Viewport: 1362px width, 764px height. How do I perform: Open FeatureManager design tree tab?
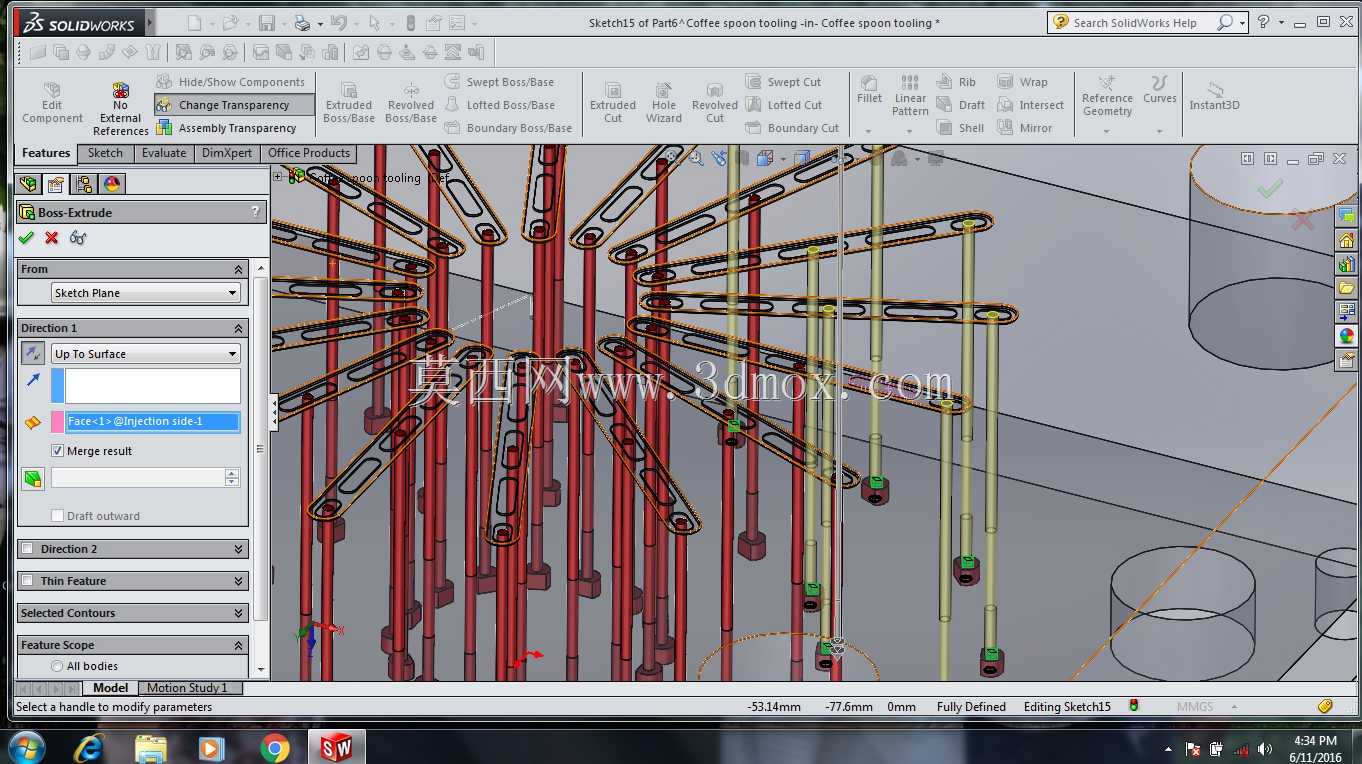(28, 184)
